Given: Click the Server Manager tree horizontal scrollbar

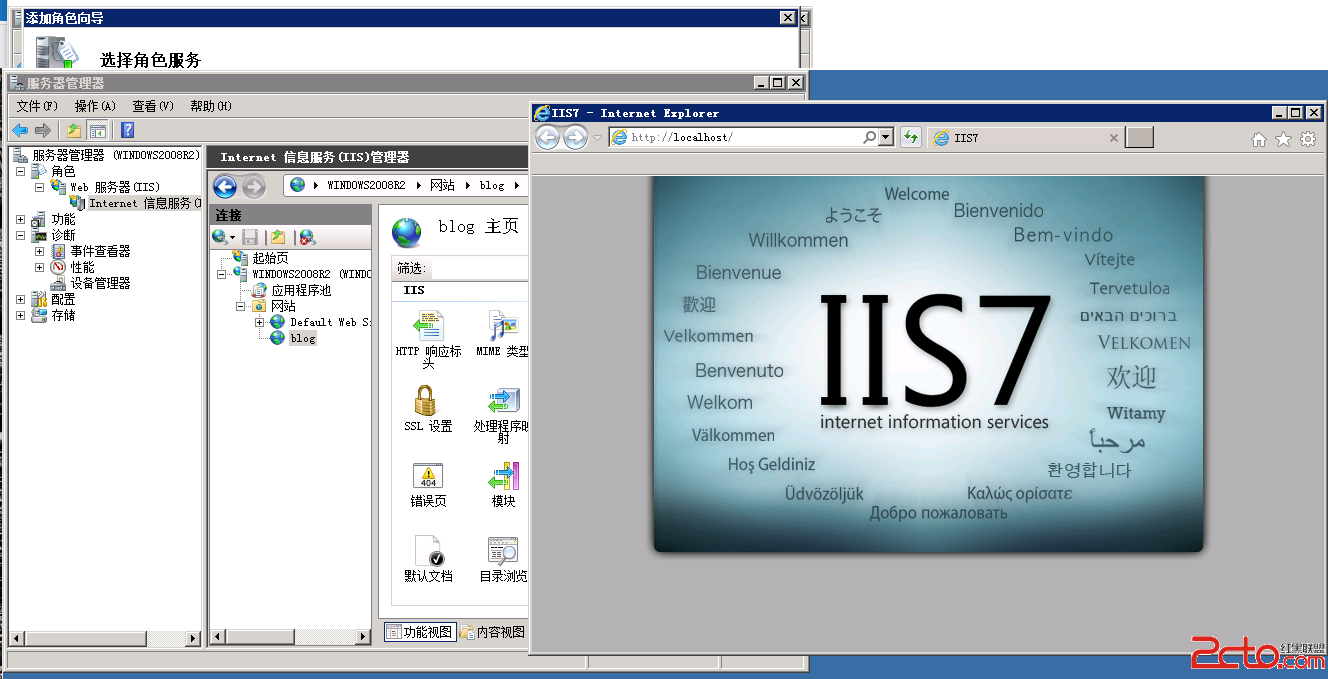Looking at the screenshot, I should pos(105,637).
